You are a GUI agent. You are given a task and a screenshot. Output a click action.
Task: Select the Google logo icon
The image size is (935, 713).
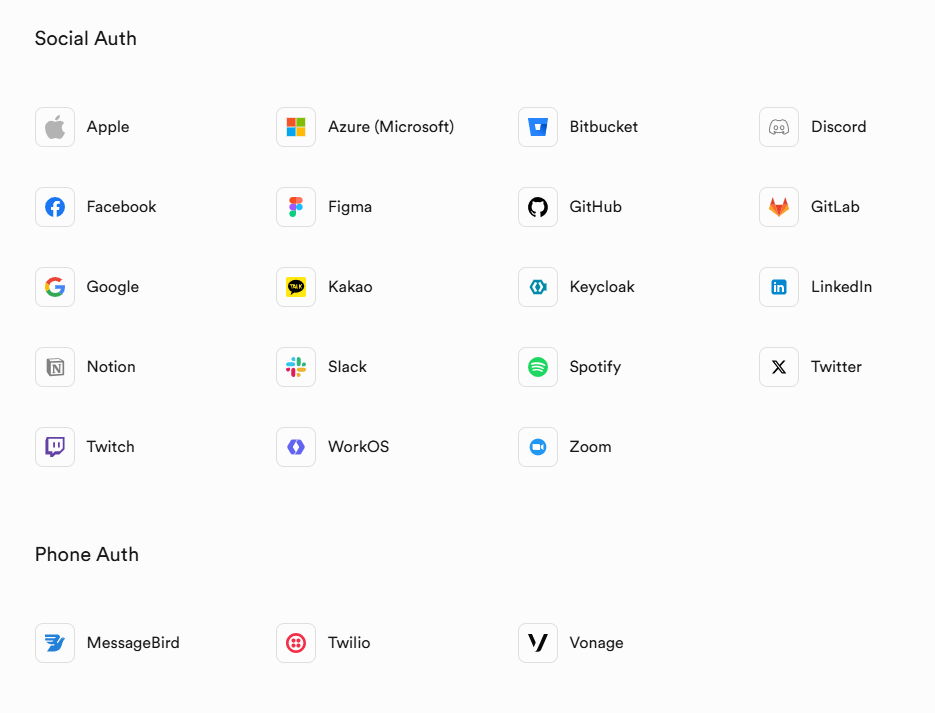click(x=55, y=287)
